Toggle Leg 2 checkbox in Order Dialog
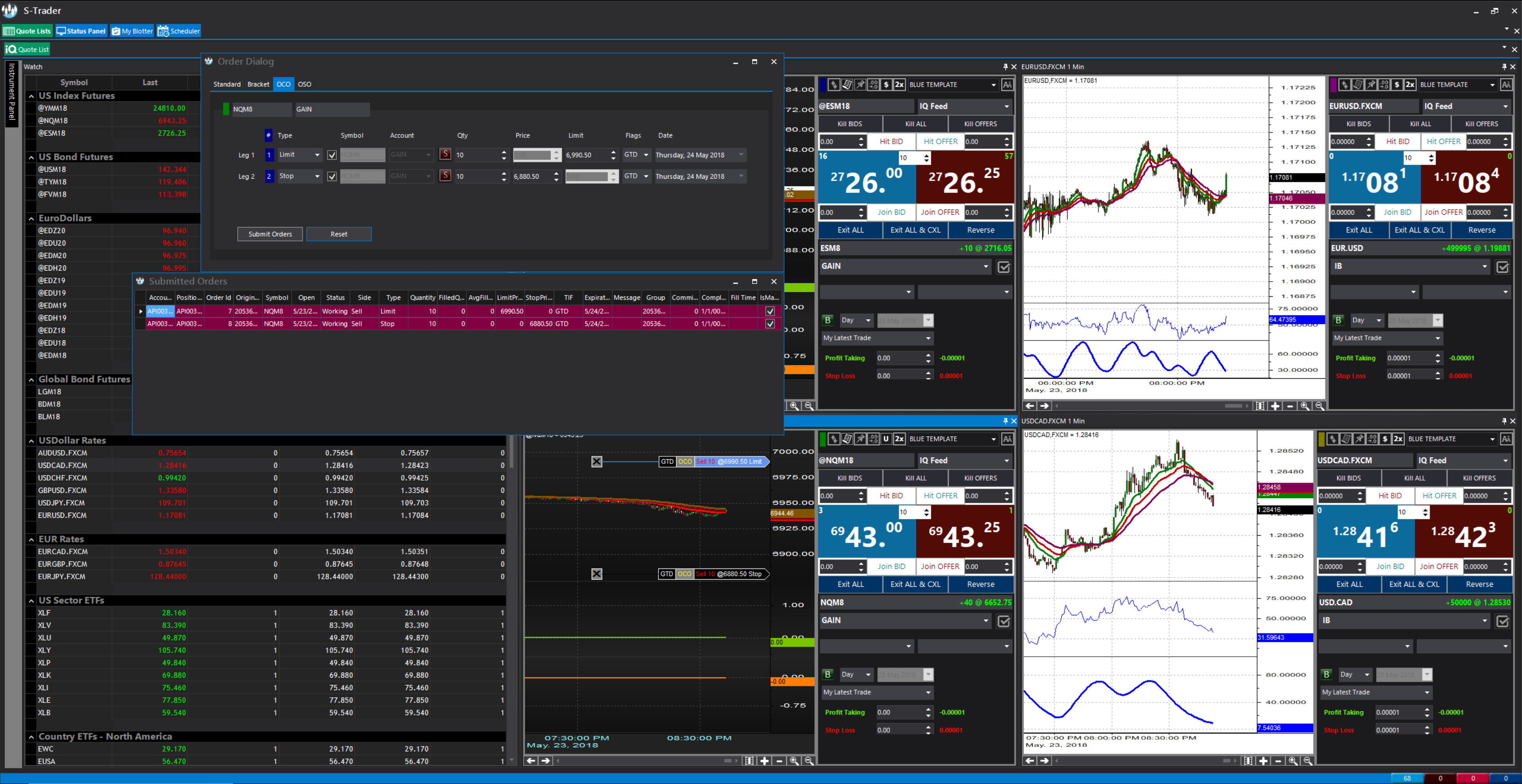The image size is (1522, 784). click(332, 177)
